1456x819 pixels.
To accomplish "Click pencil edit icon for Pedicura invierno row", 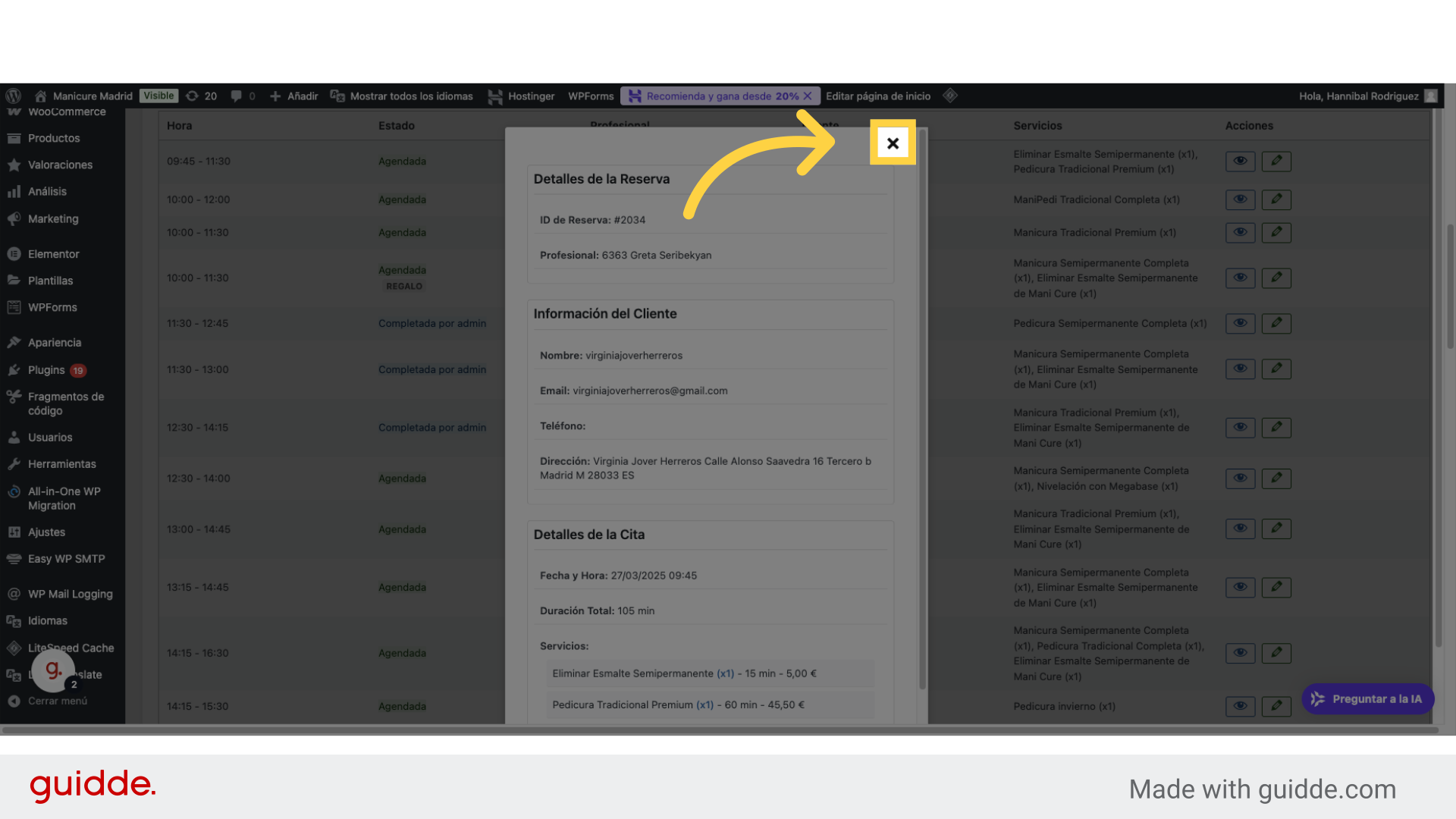I will 1276,706.
